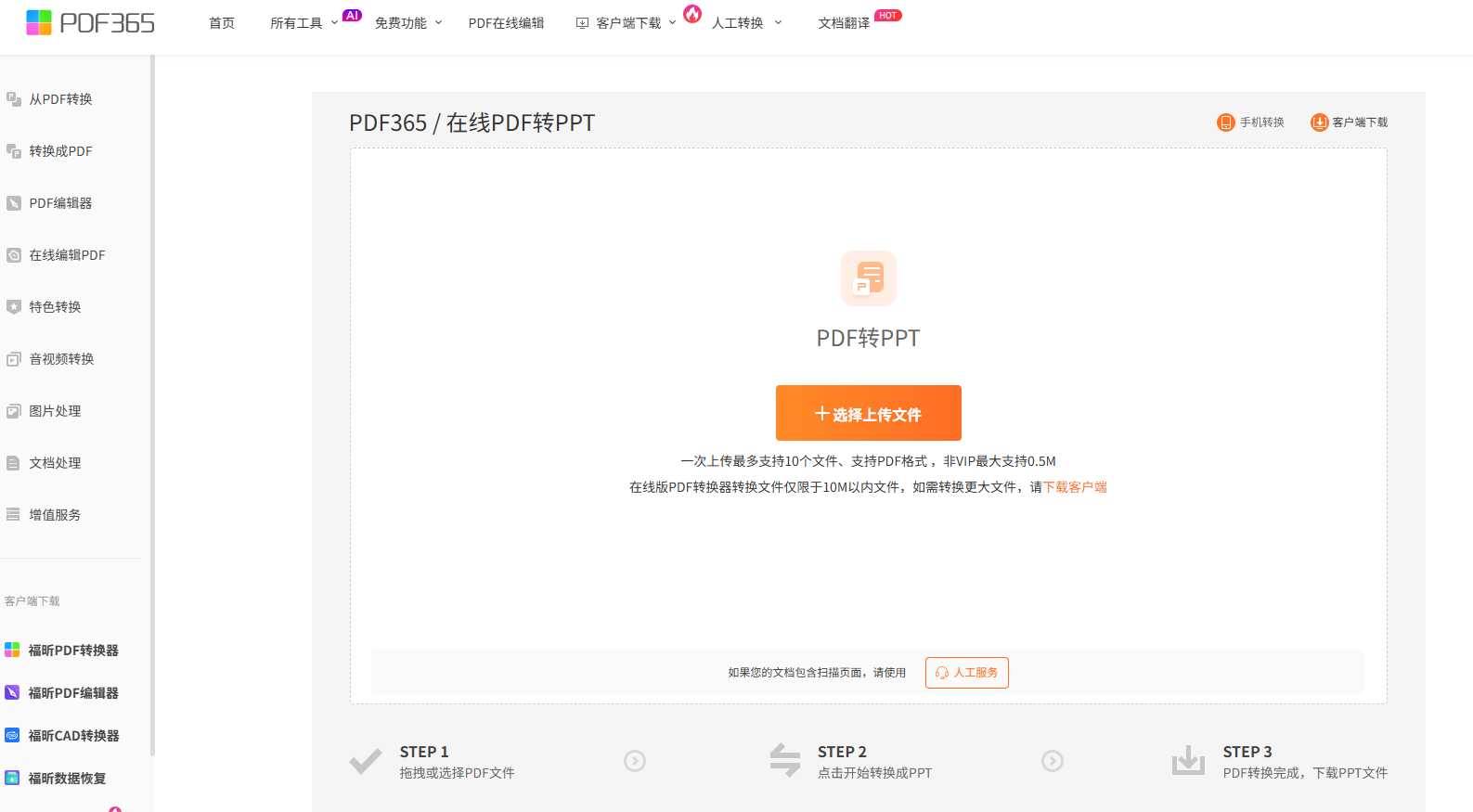Screen dimensions: 1473x812
Task: Expand the 客户端下载 navbar dropdown chevron
Action: 673,23
